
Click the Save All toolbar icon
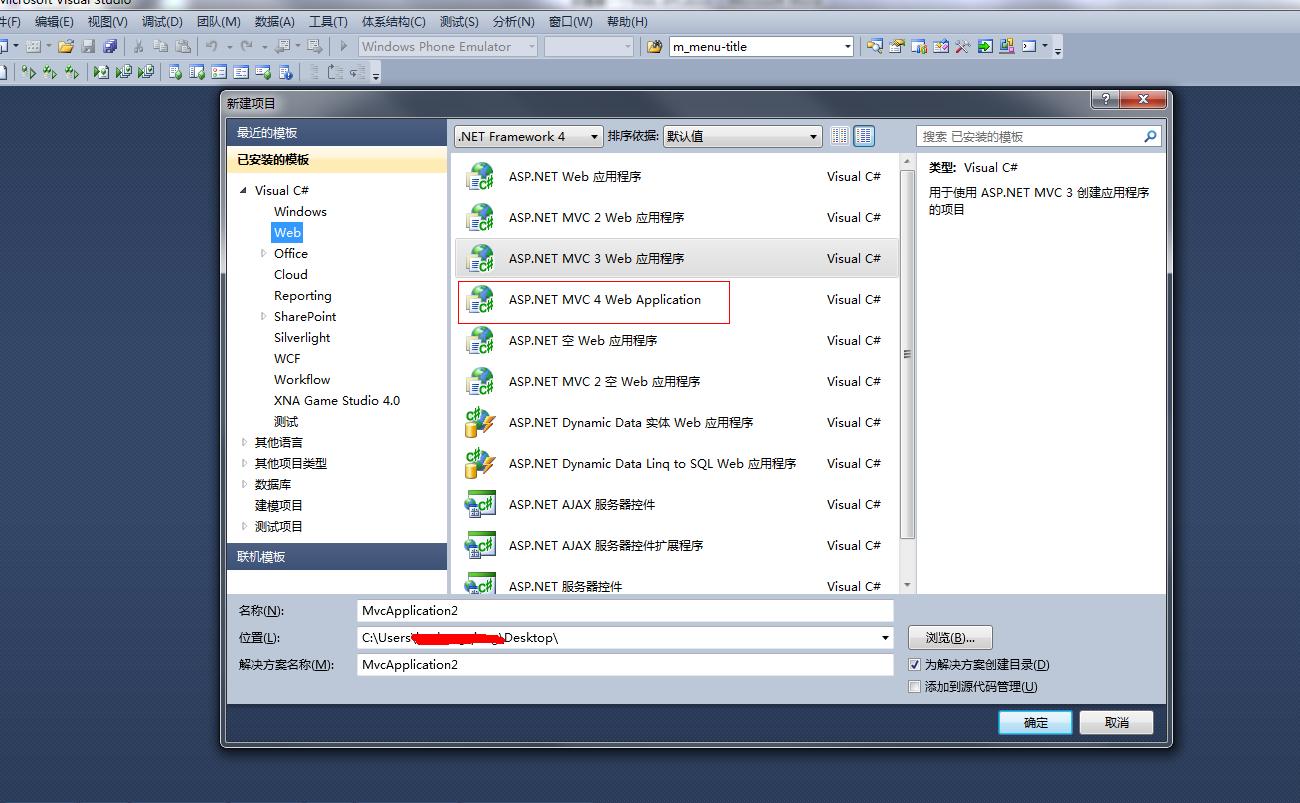110,46
